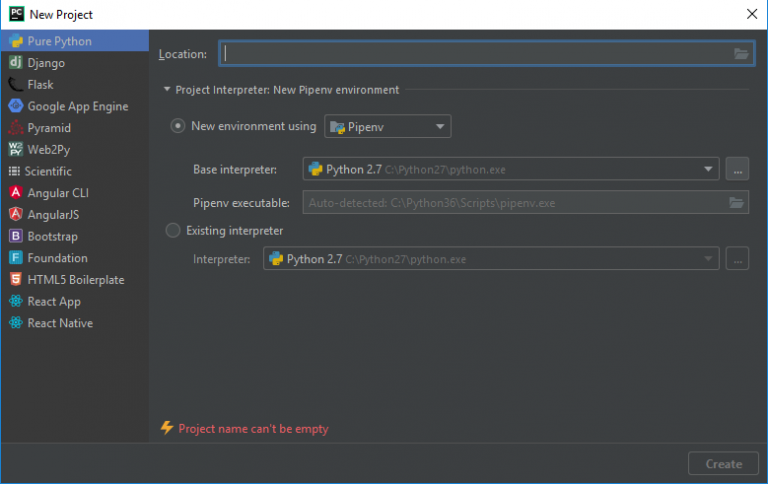The height and width of the screenshot is (484, 768).
Task: Choose Foundation project type
Action: (x=75, y=258)
